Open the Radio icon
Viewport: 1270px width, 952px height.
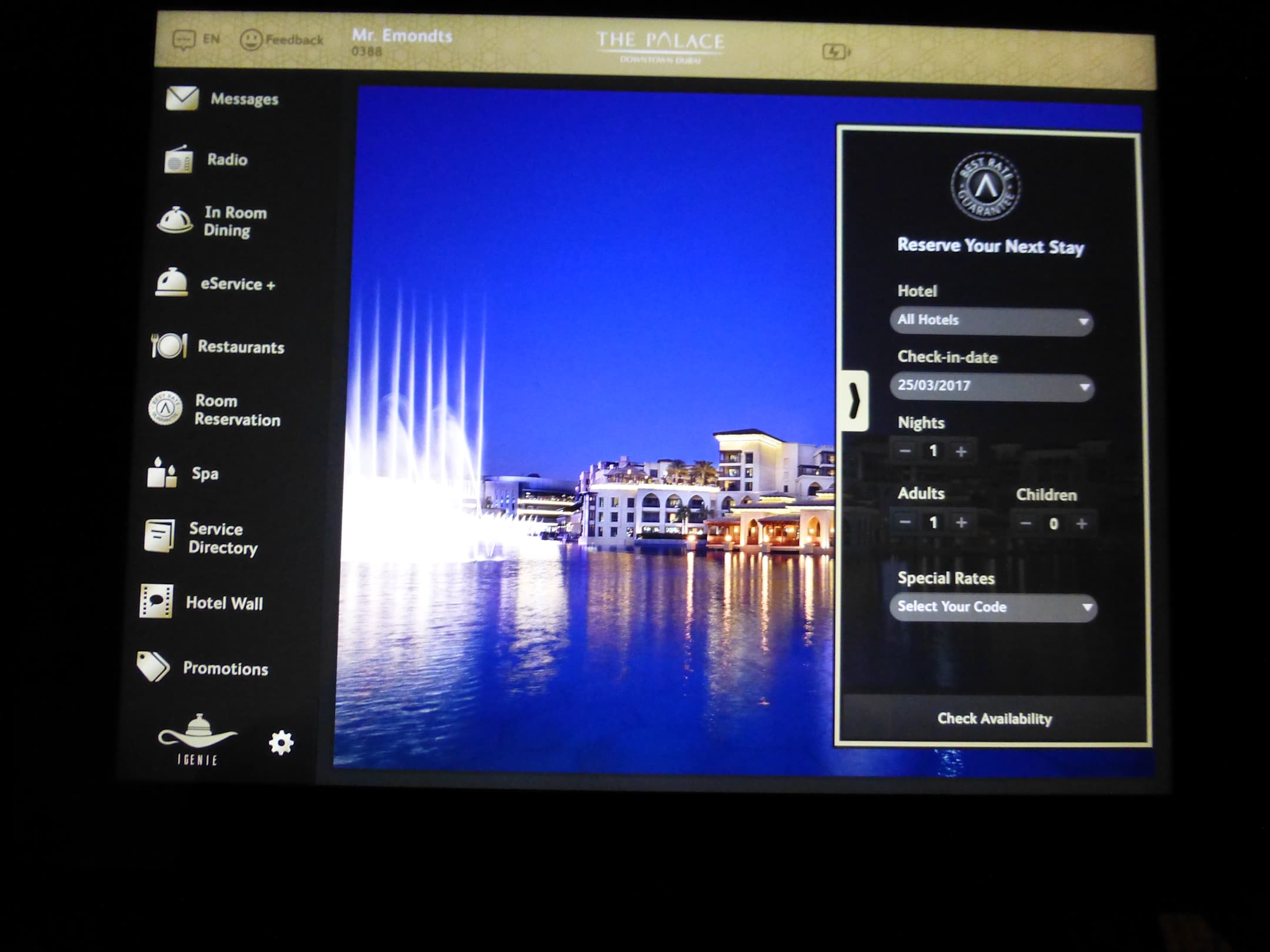click(178, 160)
